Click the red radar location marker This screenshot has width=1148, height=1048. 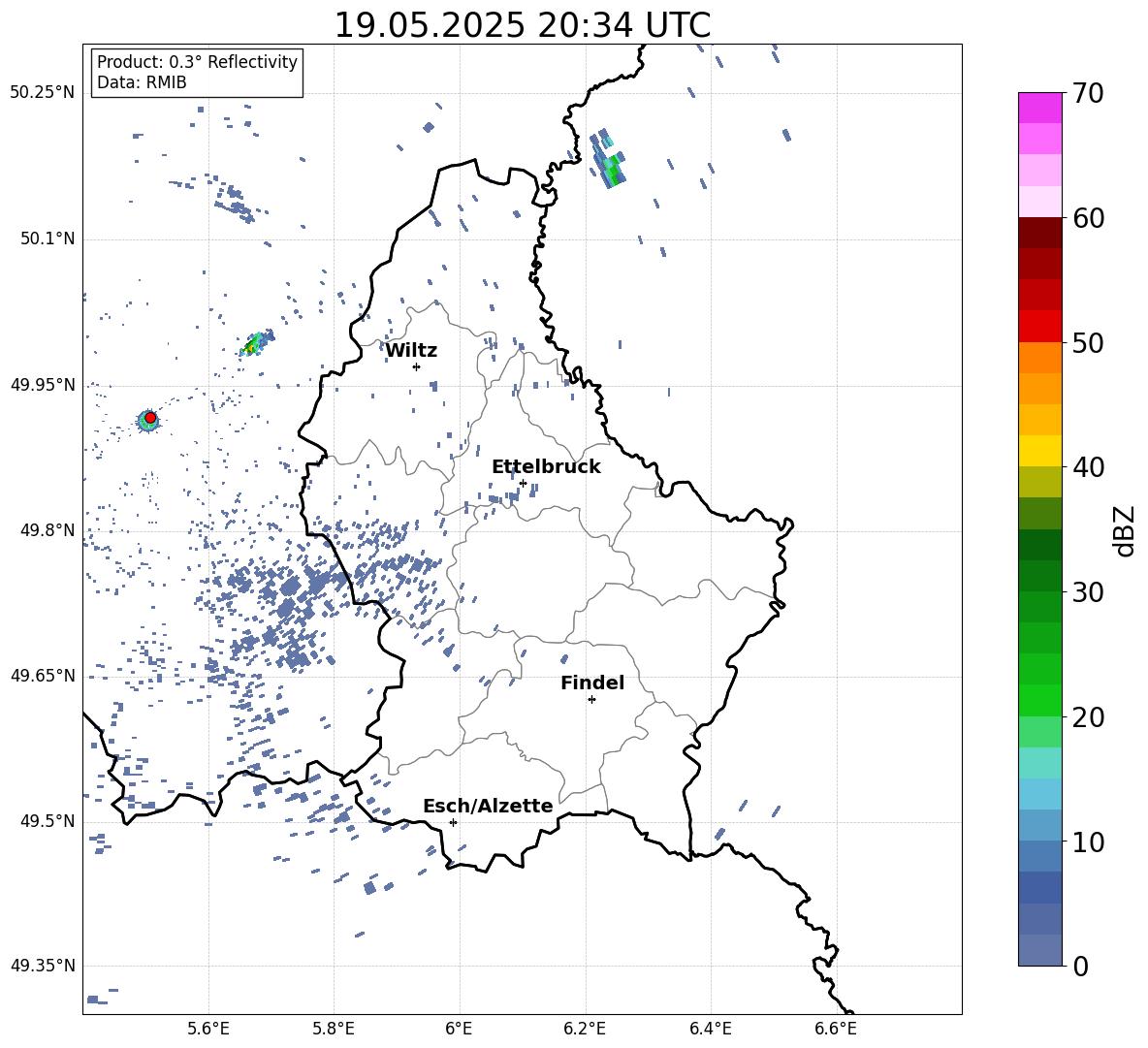(150, 418)
